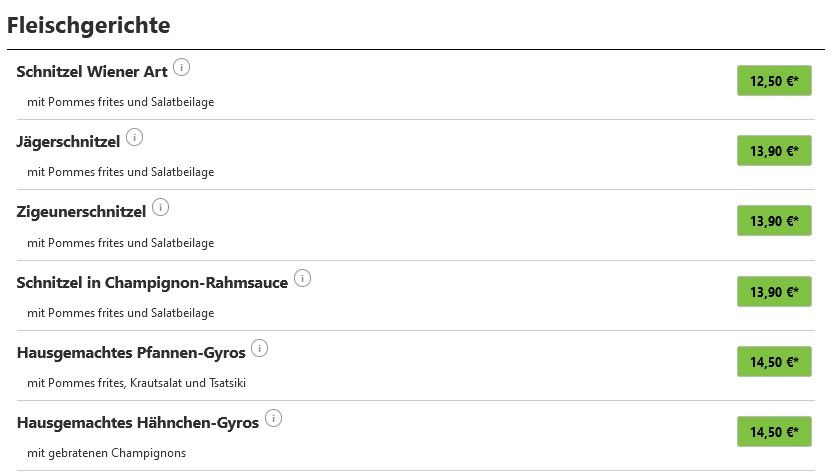Add Pfannen-Gyros using the 14,50 € button
This screenshot has width=835, height=474.
[774, 362]
